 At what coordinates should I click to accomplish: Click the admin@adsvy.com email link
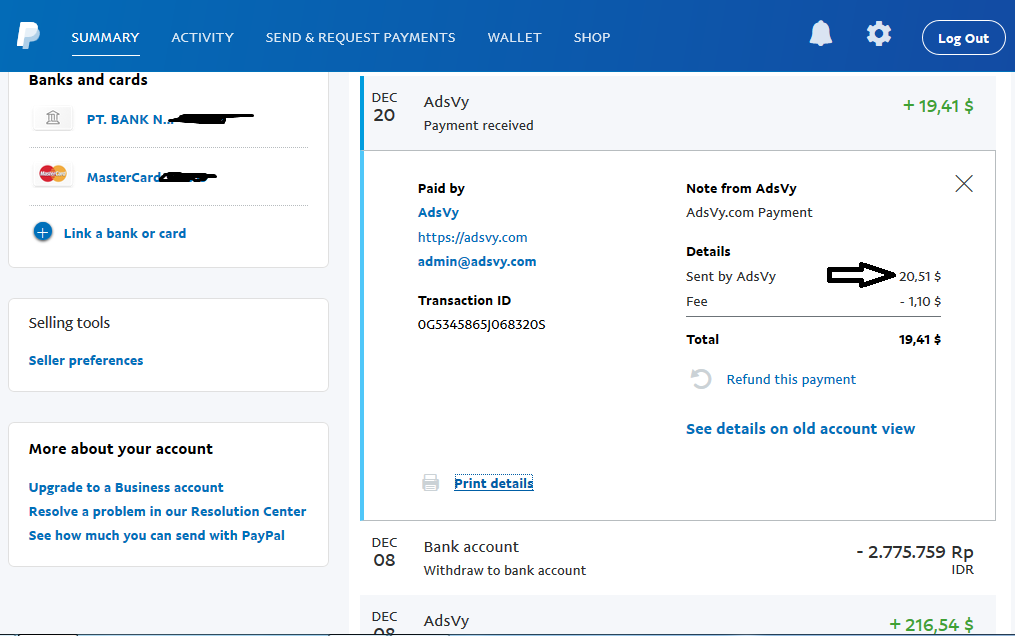[477, 261]
